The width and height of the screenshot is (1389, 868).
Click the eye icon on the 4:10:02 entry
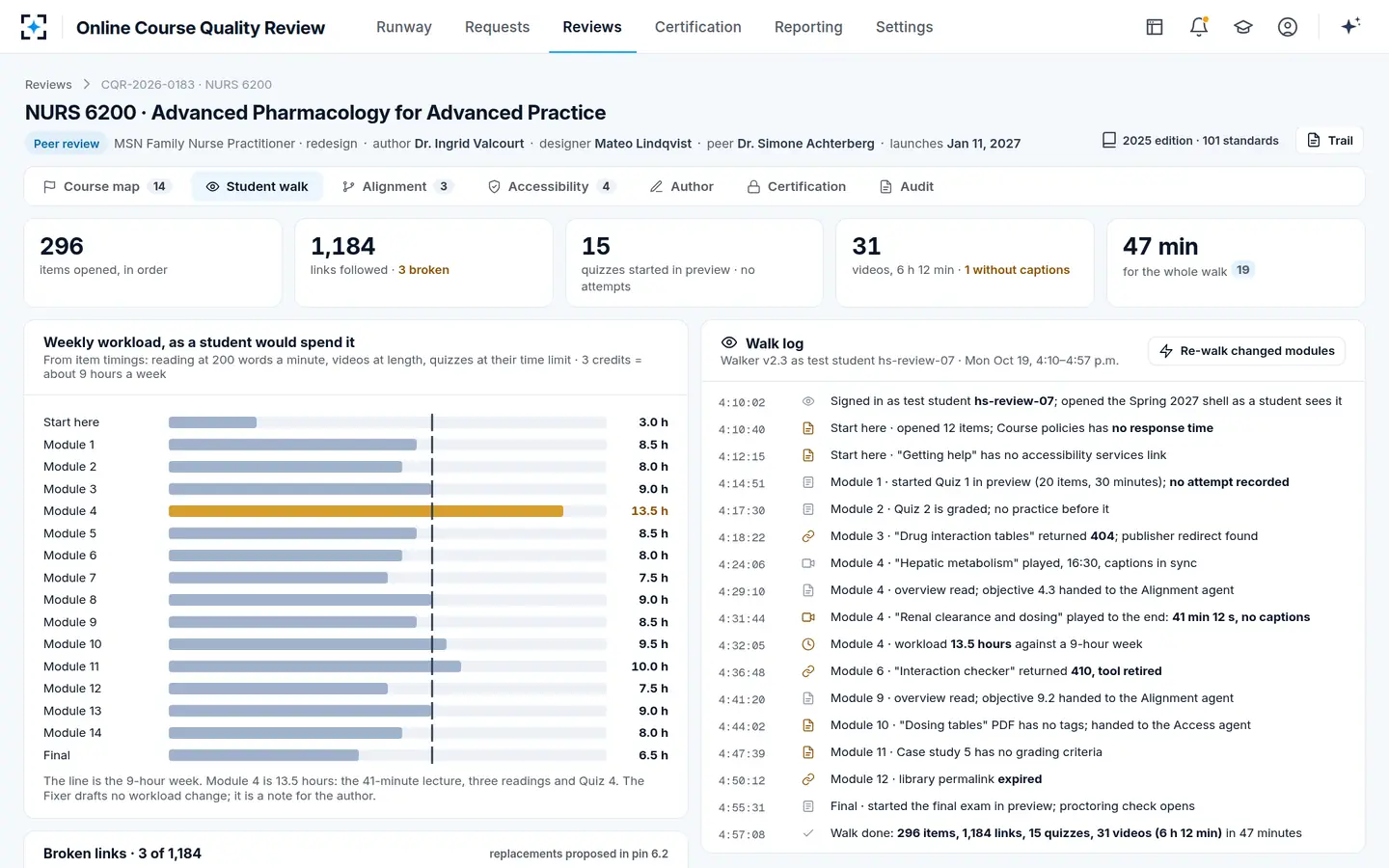[808, 401]
